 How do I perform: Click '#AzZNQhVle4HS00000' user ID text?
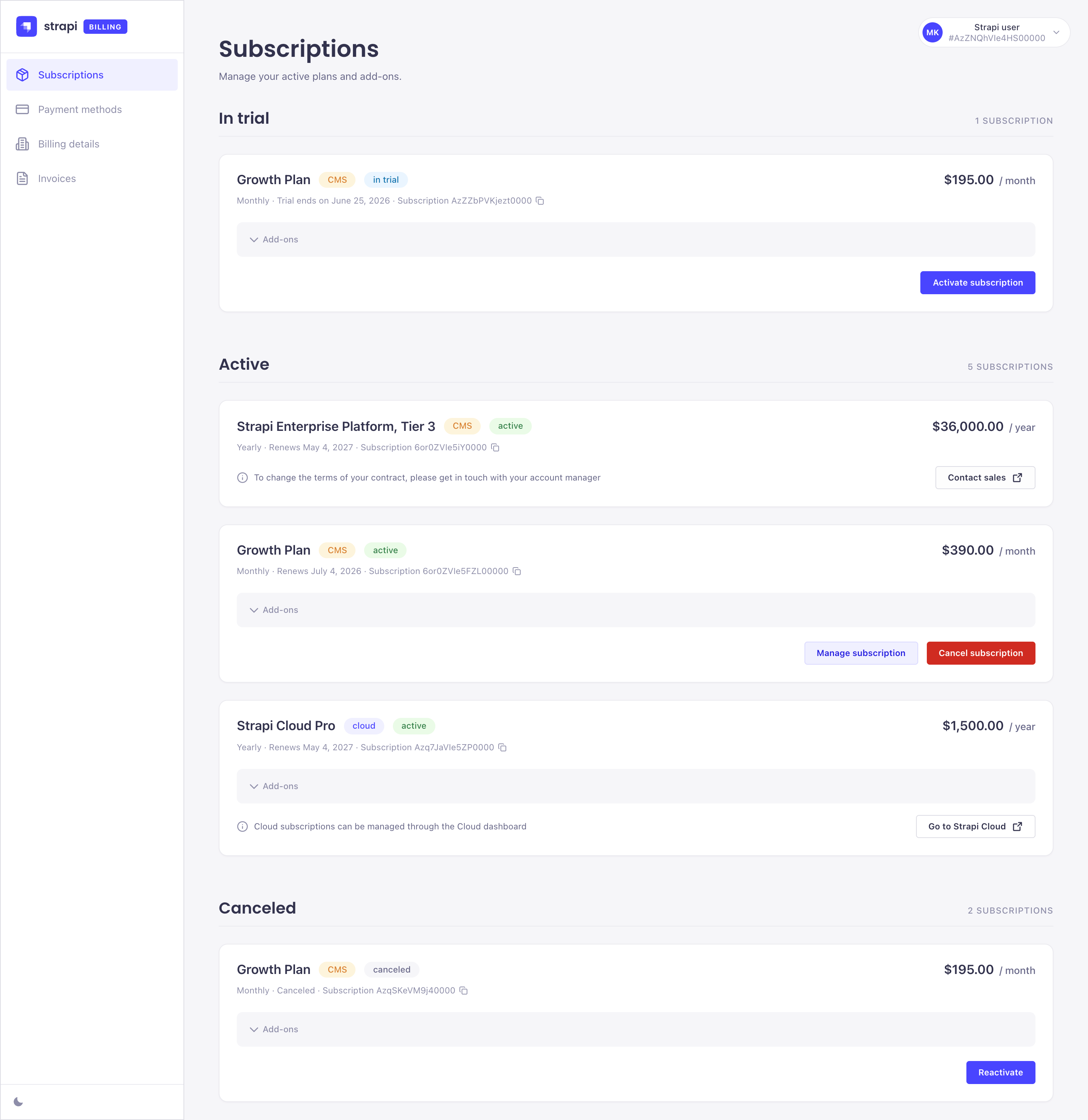pos(997,38)
